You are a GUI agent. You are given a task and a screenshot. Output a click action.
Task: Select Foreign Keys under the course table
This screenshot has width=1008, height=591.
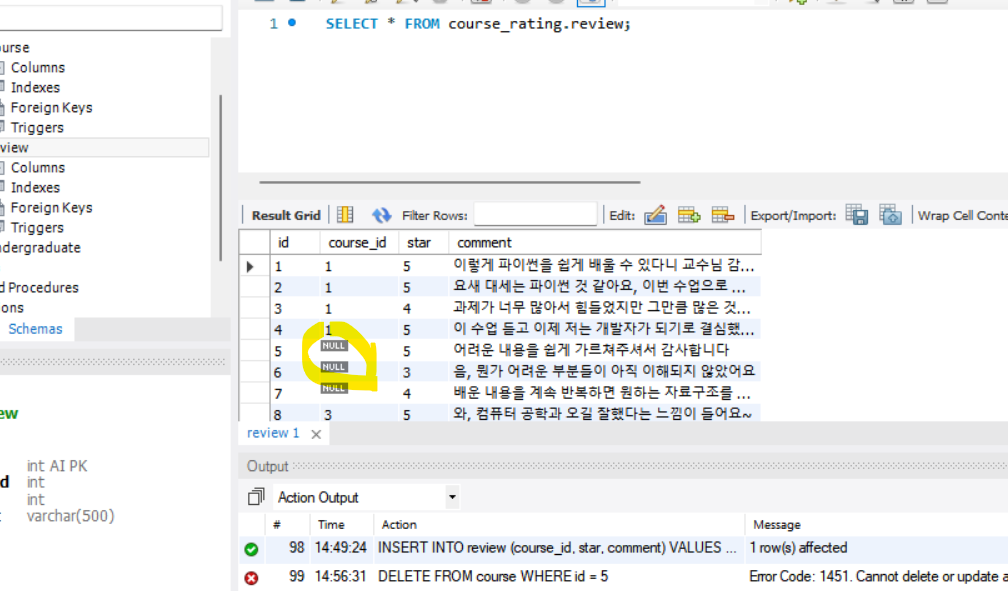pos(51,107)
